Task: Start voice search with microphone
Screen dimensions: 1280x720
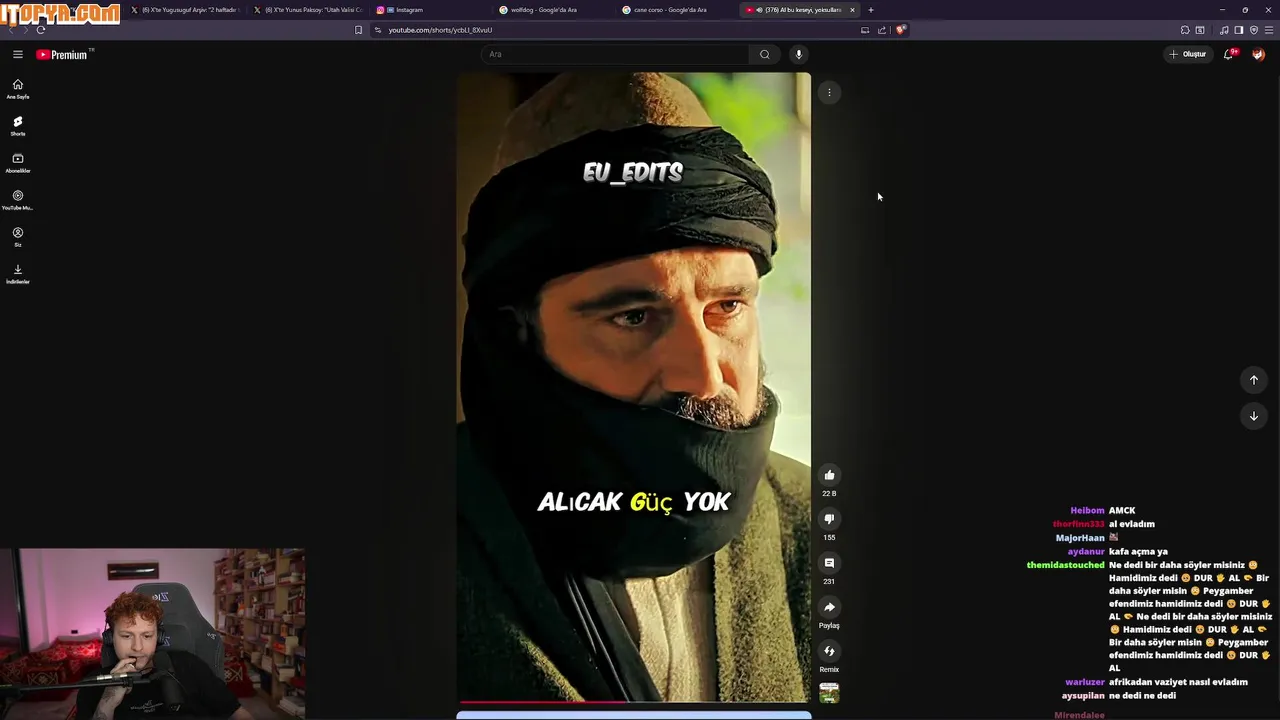Action: pos(798,54)
